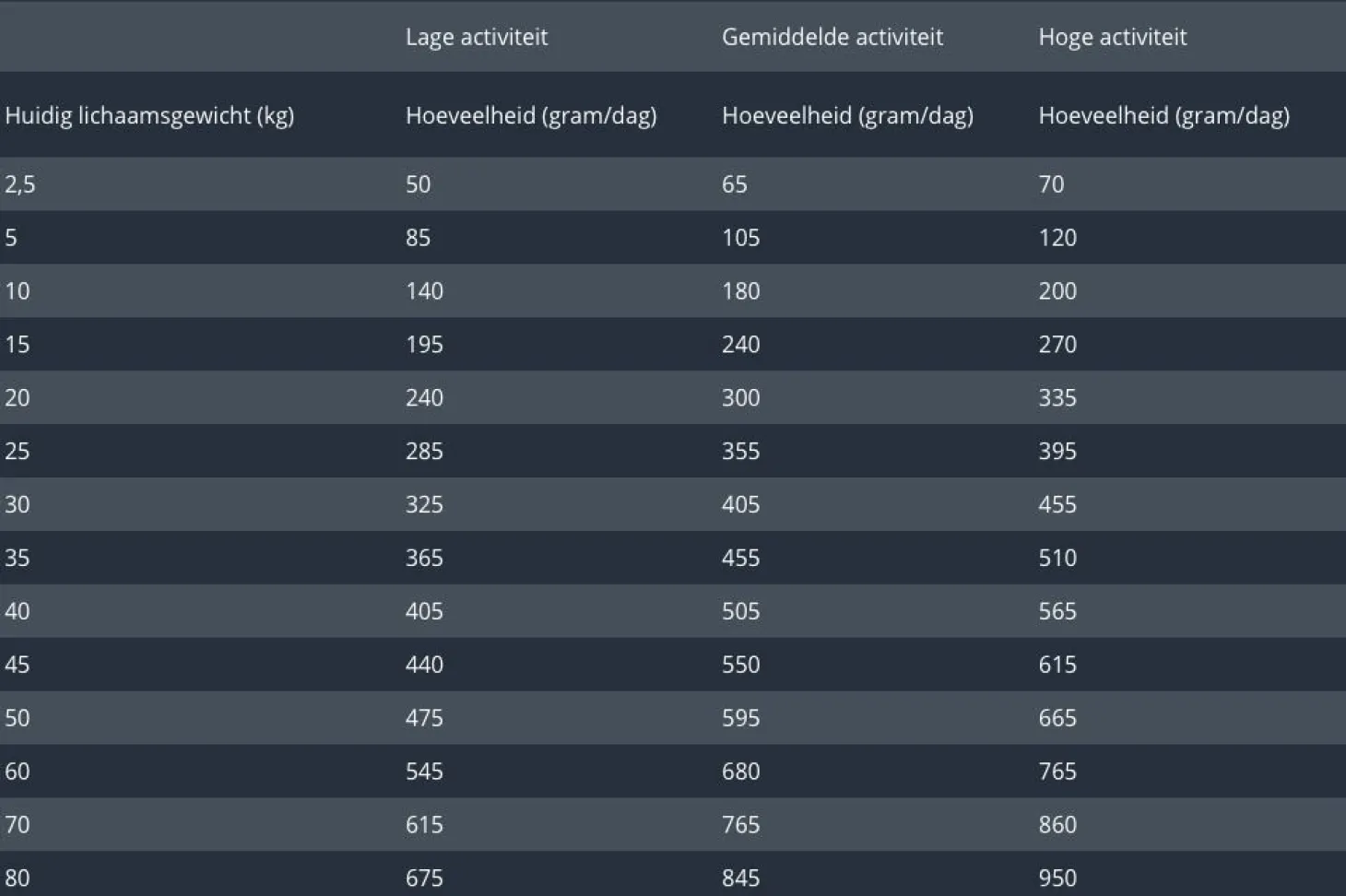Click the 440 gram low activity cell
The width and height of the screenshot is (1346, 896).
pos(424,665)
